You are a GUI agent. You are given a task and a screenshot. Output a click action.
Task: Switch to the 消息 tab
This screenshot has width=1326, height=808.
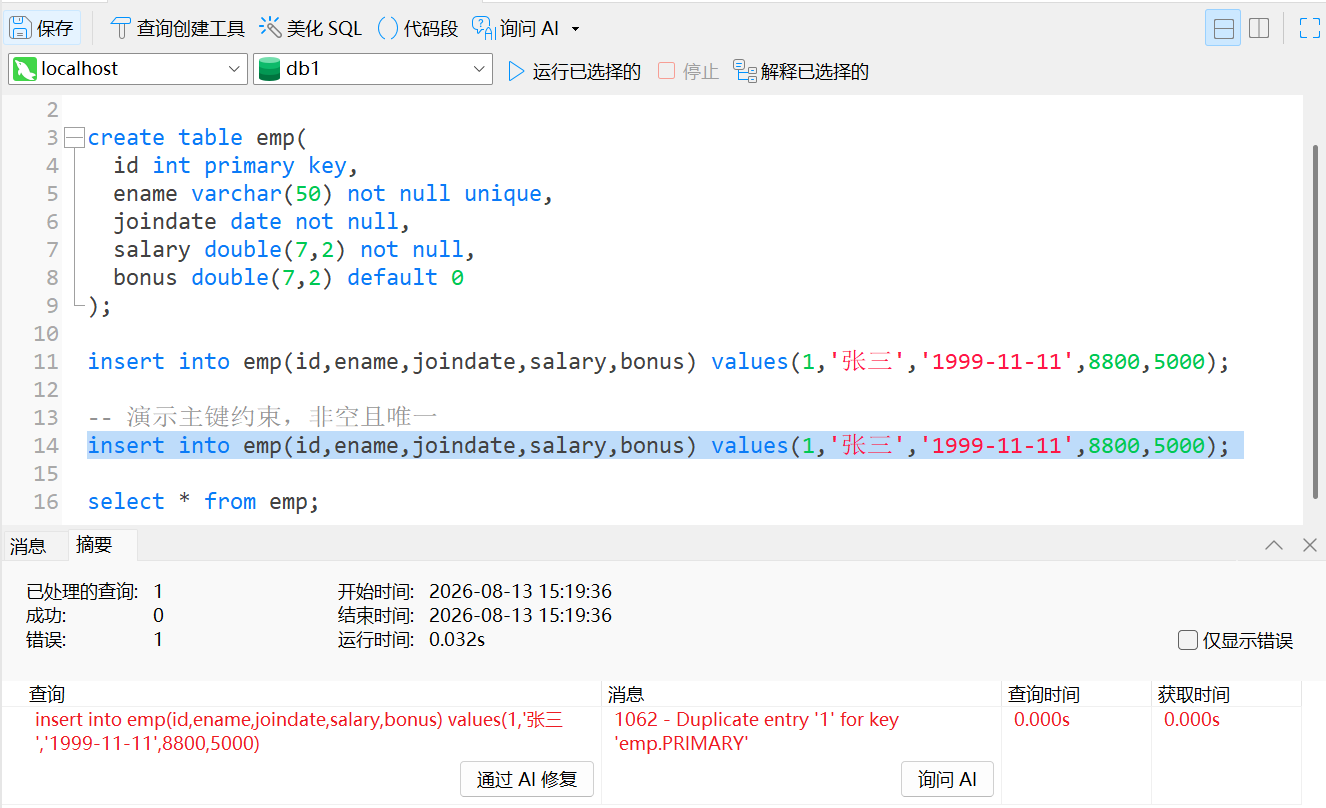tap(28, 546)
